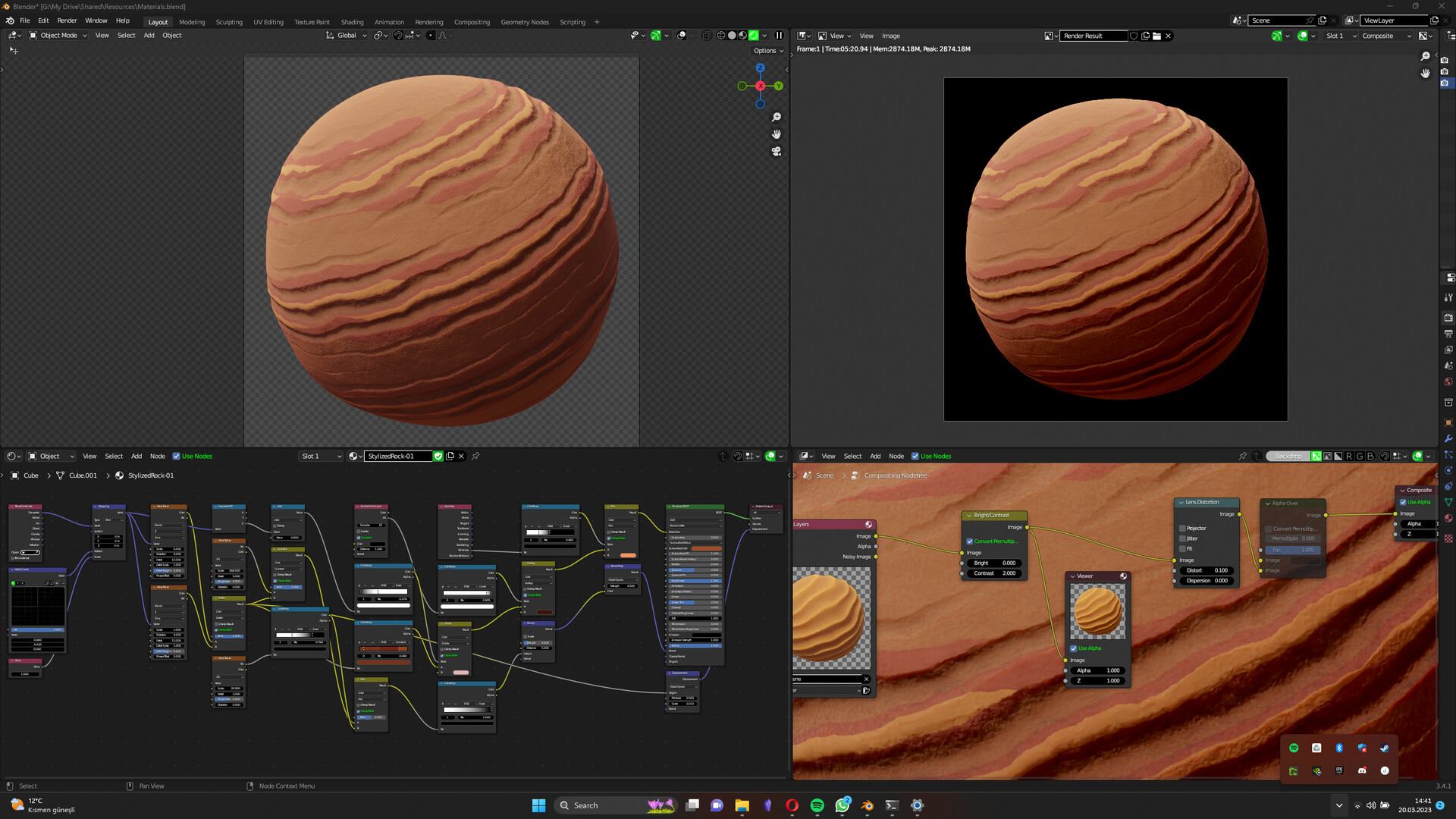The height and width of the screenshot is (819, 1456).
Task: Open Spotify from the Windows taskbar
Action: click(x=817, y=805)
